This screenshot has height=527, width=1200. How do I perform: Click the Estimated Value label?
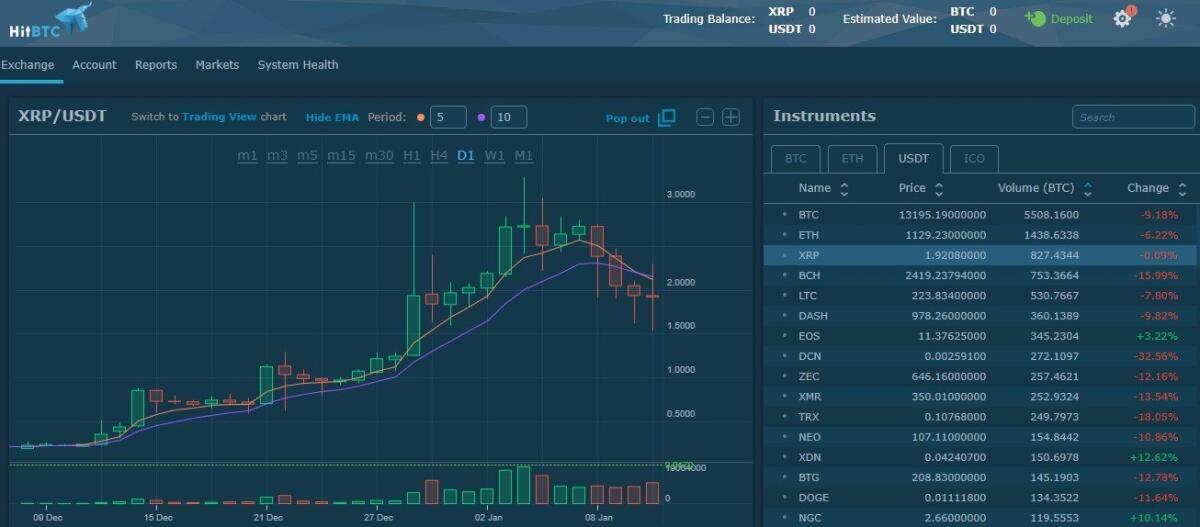point(890,19)
